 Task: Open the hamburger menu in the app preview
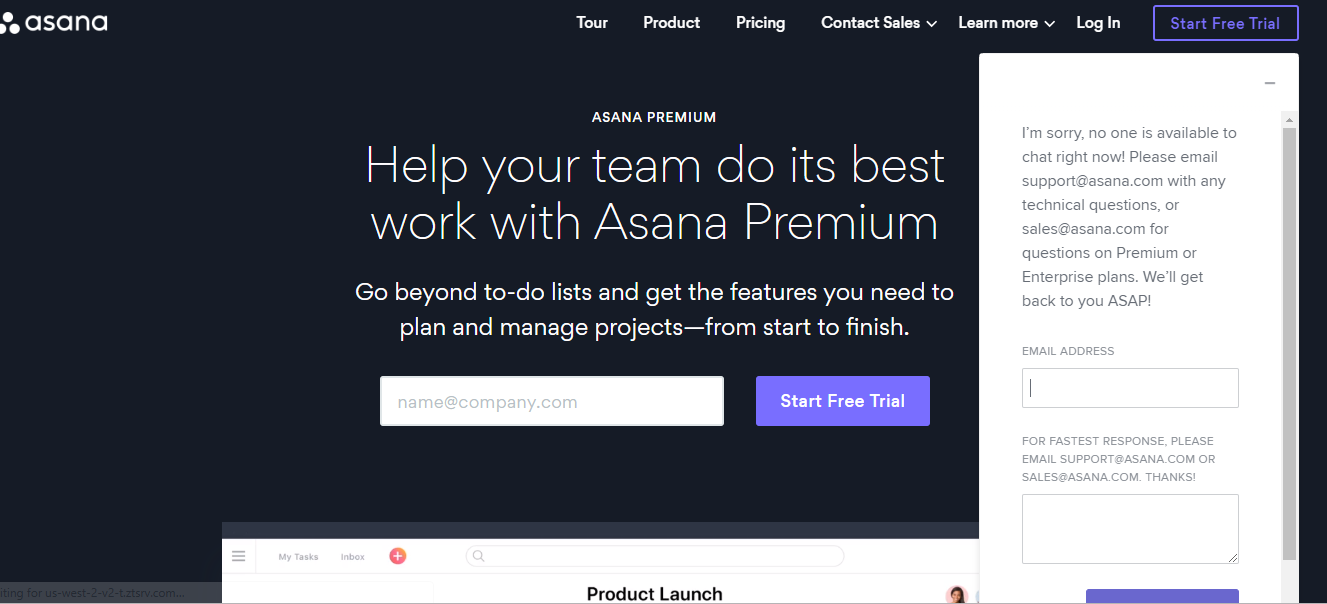coord(238,556)
